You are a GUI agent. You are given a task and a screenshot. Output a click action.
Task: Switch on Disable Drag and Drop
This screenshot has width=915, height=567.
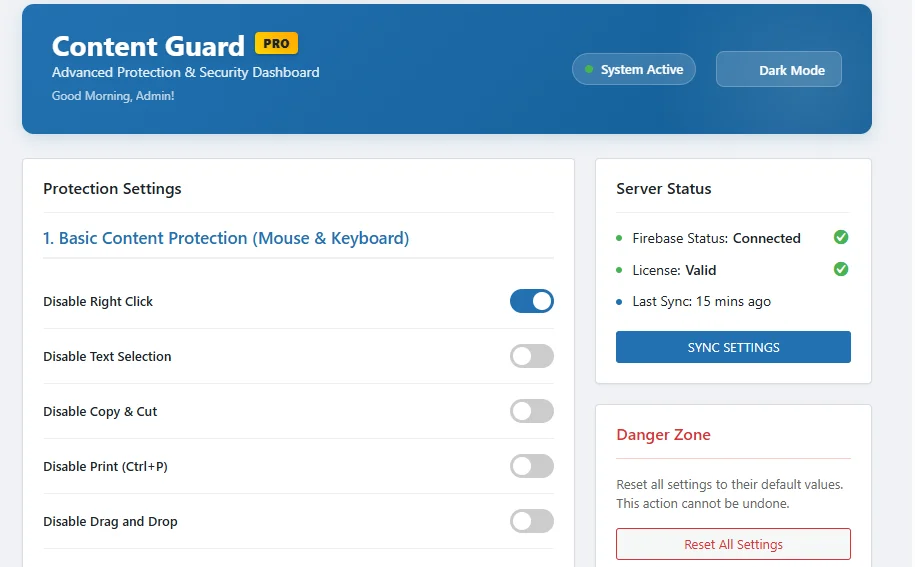532,521
